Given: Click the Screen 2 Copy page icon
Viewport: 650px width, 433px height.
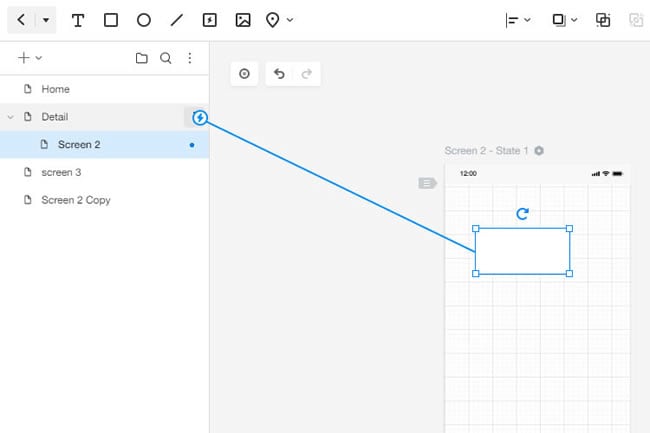Looking at the screenshot, I should 27,200.
